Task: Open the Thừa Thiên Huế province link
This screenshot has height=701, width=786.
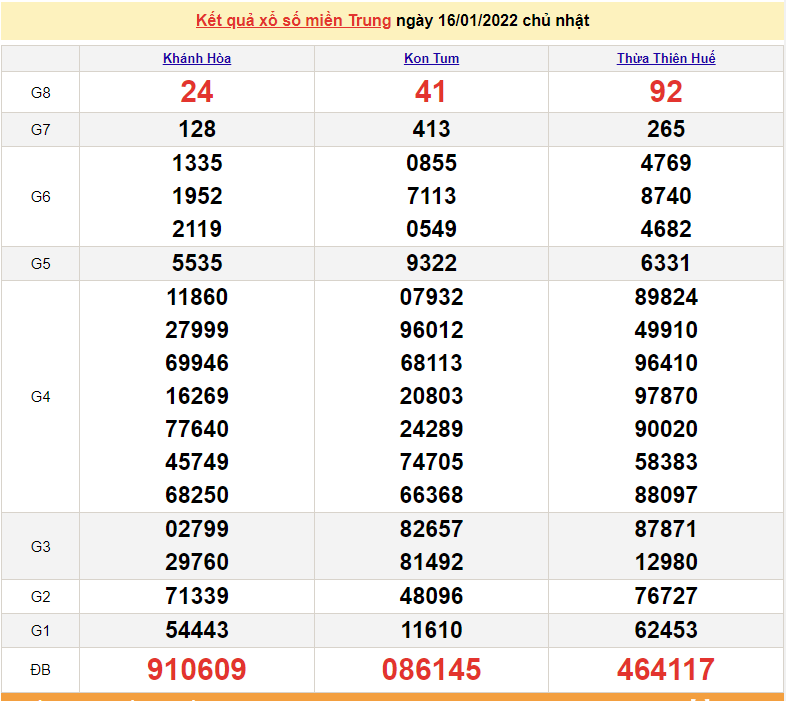Action: point(666,58)
